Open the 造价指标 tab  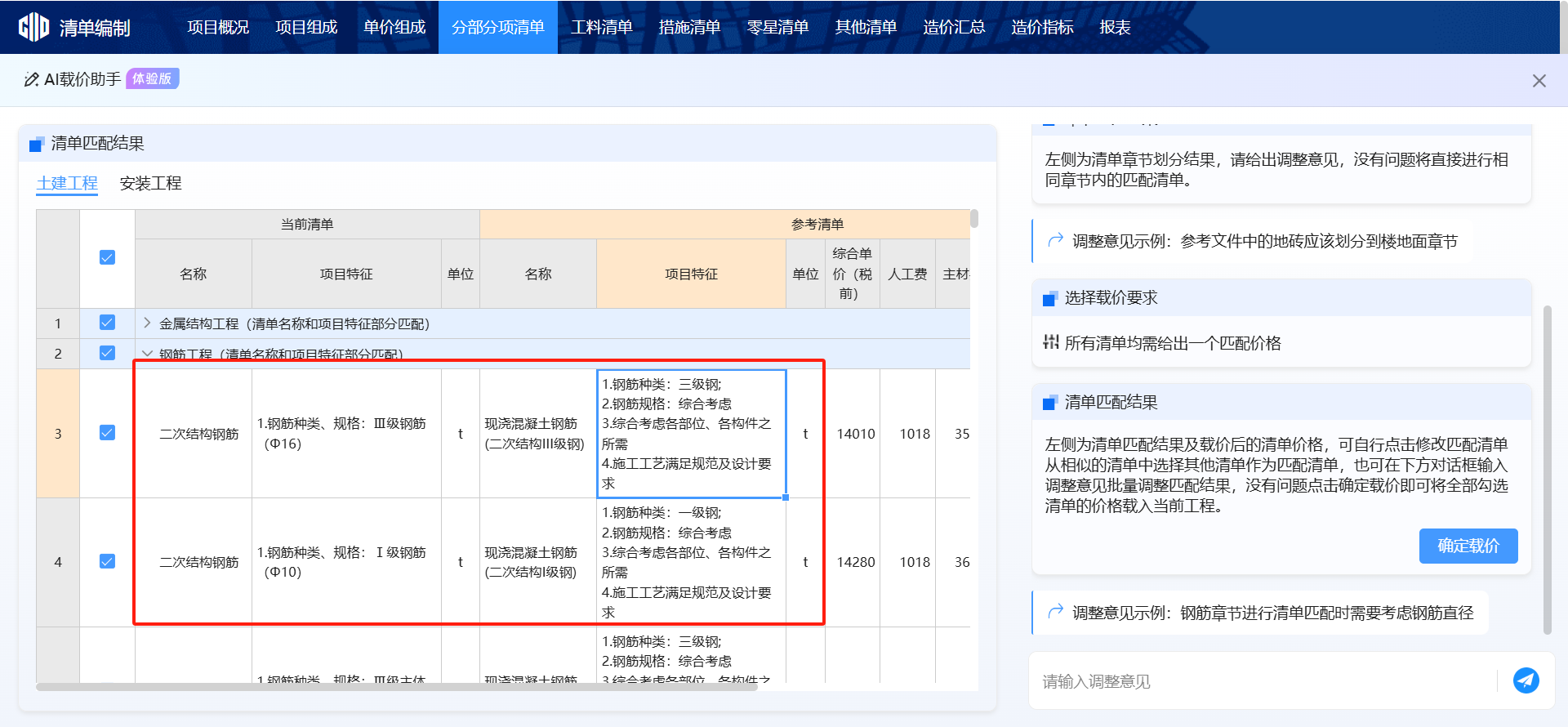[x=1043, y=27]
